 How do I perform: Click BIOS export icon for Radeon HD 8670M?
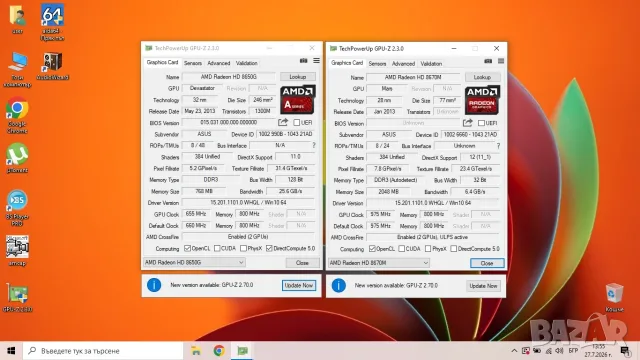click(467, 122)
